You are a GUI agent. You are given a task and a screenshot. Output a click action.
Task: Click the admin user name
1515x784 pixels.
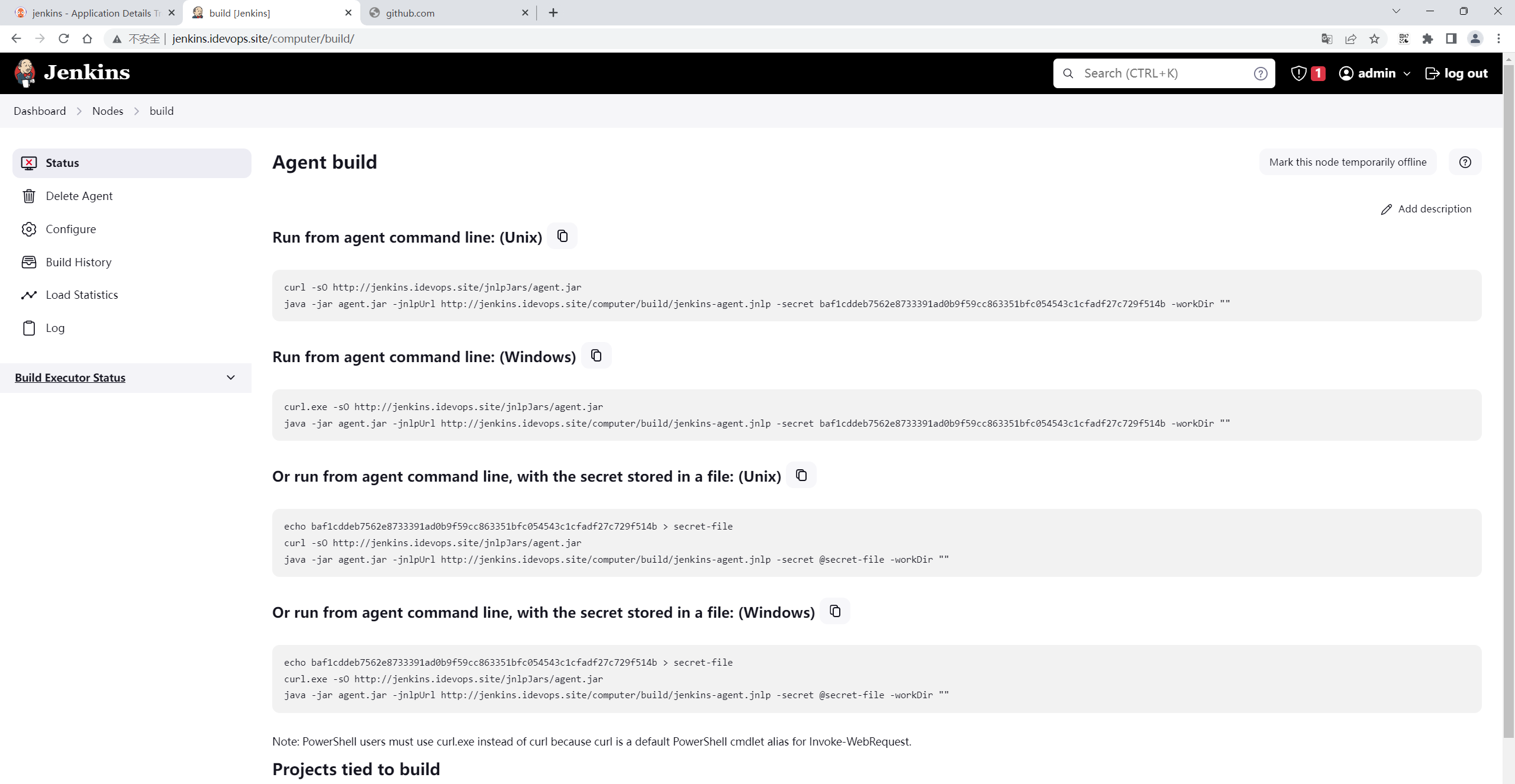pos(1377,73)
